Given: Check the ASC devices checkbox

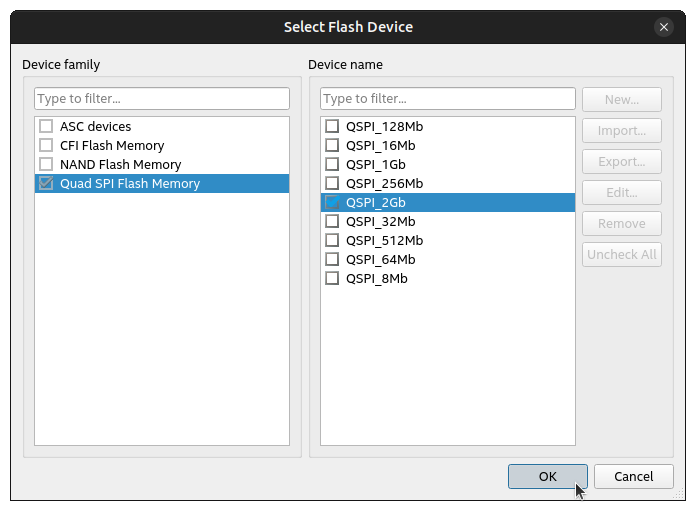Looking at the screenshot, I should [46, 127].
